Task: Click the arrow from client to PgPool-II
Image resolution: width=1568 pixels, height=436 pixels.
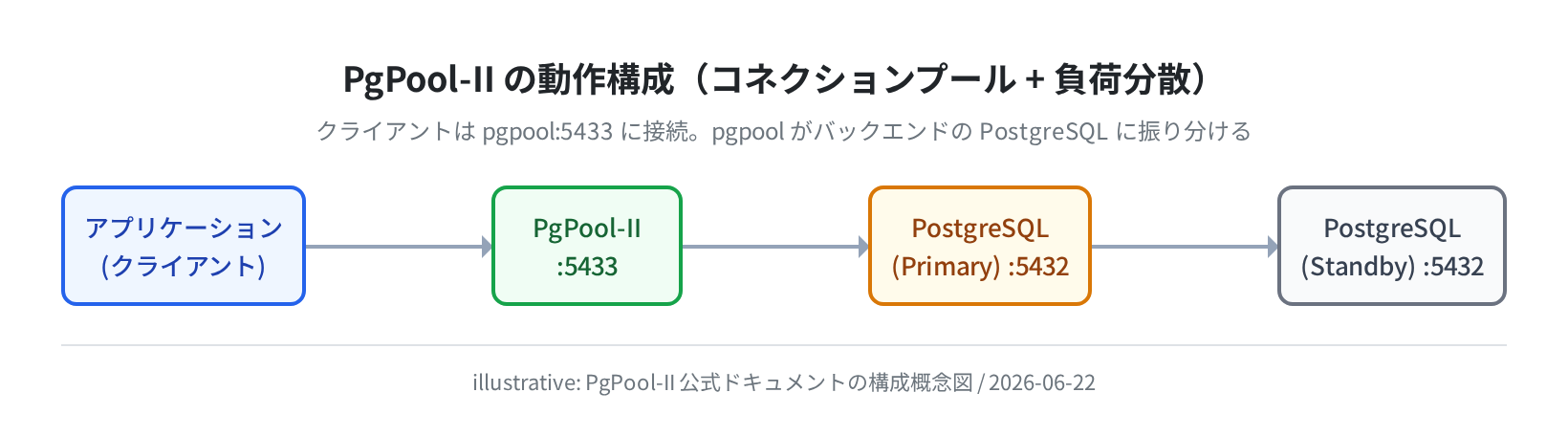Action: point(399,247)
